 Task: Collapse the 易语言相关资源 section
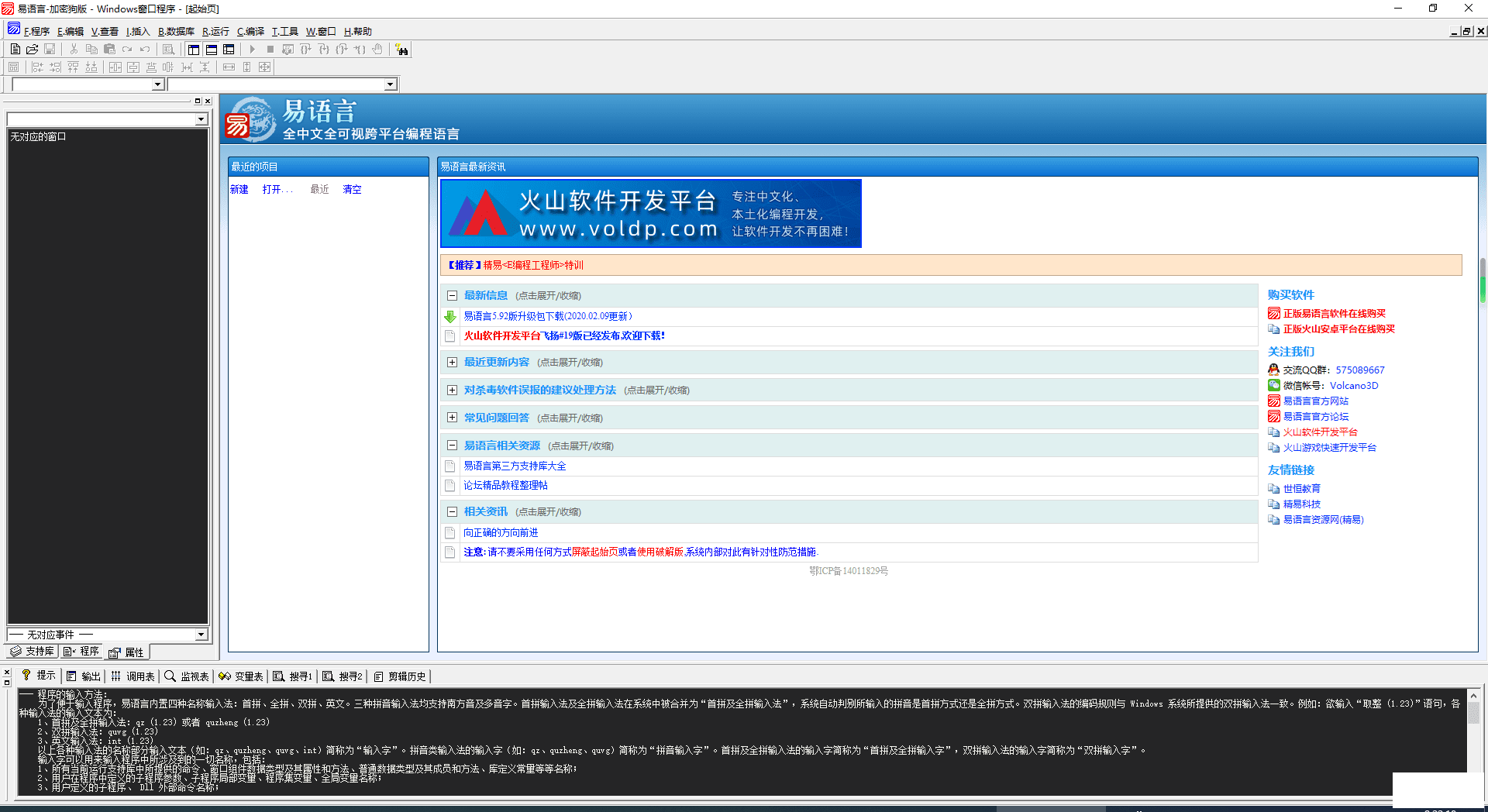pos(452,446)
